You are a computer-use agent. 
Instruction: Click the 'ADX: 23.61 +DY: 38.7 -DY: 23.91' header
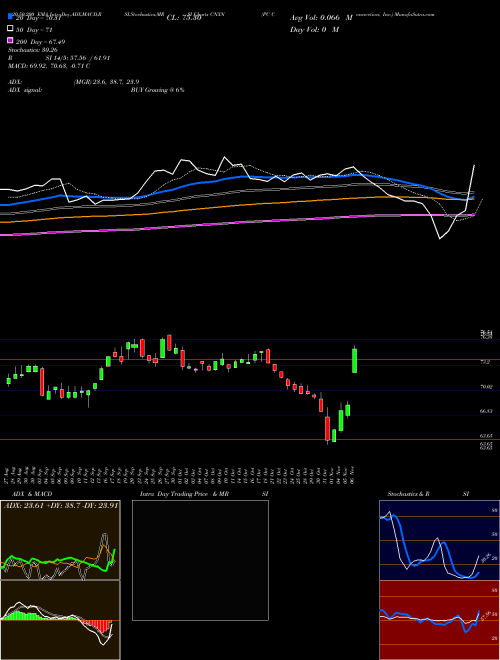click(x=61, y=505)
